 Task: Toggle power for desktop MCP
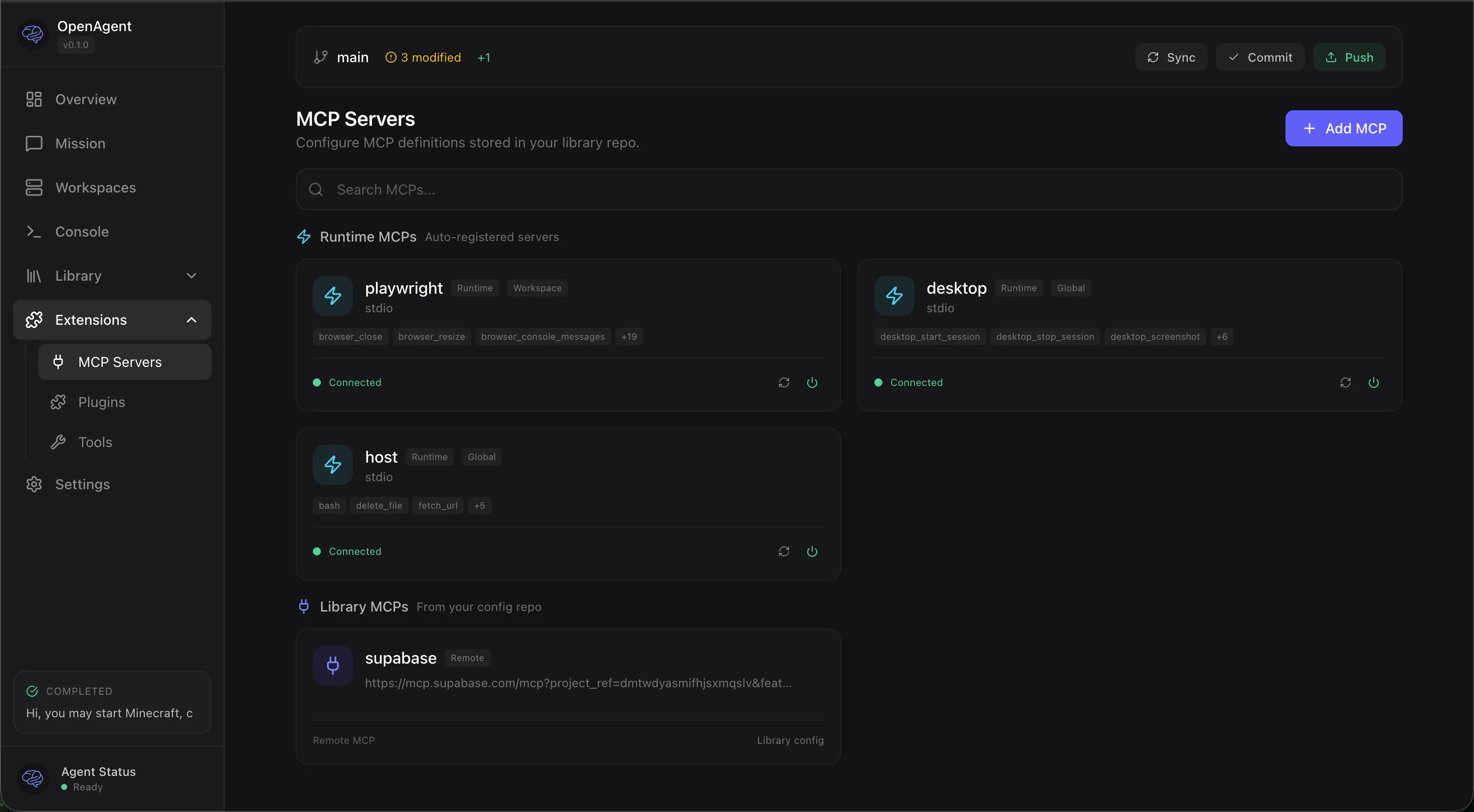point(1373,382)
